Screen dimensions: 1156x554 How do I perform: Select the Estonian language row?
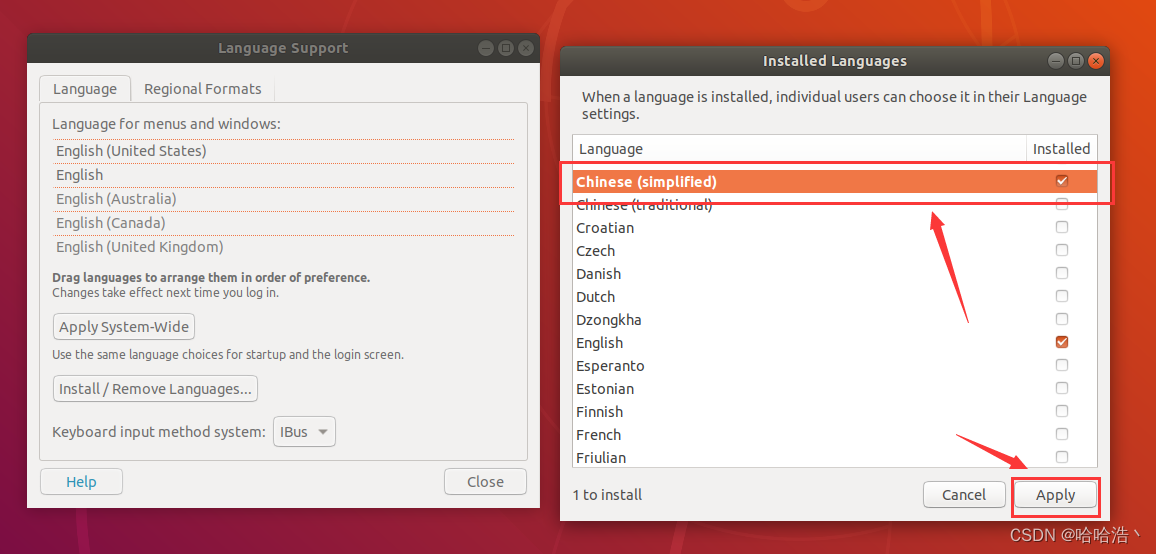[835, 388]
